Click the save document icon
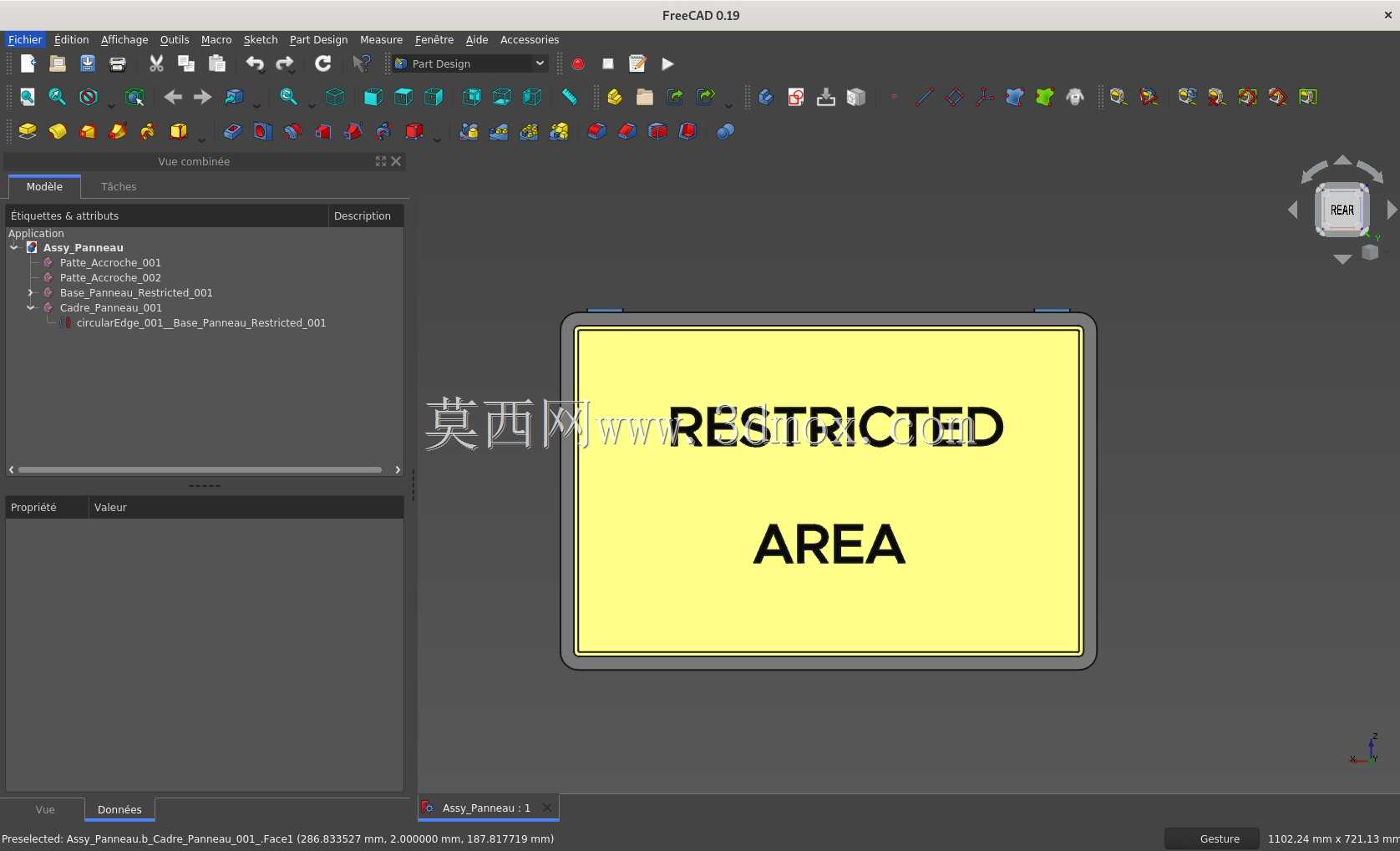 pos(88,63)
